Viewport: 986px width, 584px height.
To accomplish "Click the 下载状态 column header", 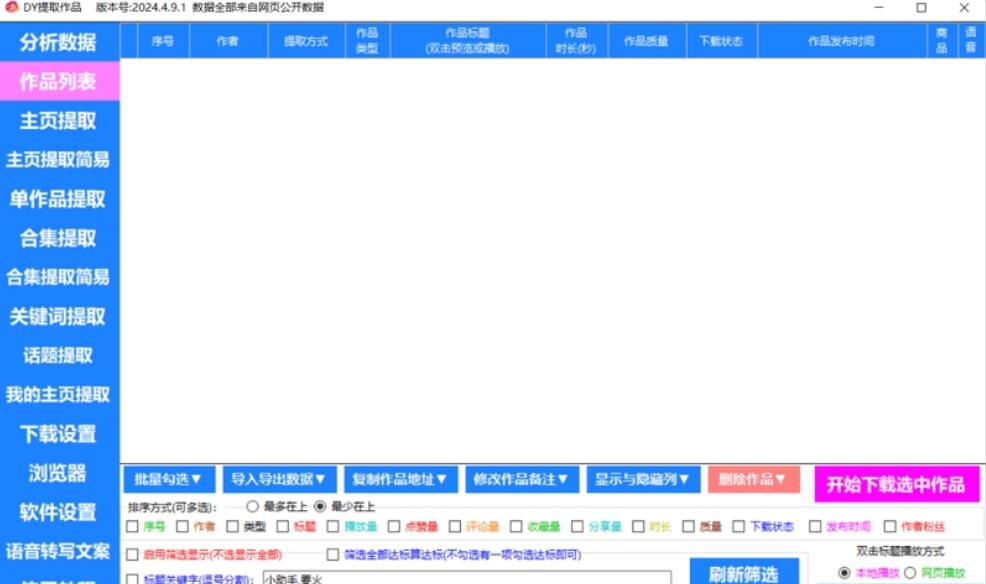I will click(721, 41).
